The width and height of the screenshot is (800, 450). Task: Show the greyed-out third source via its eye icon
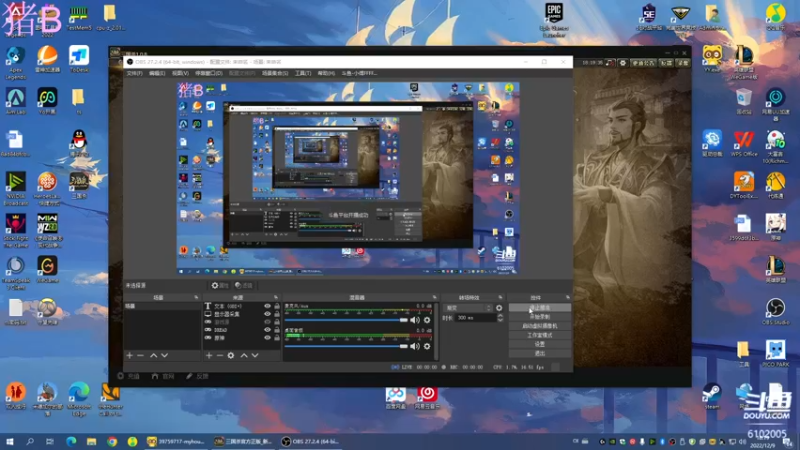[x=267, y=322]
